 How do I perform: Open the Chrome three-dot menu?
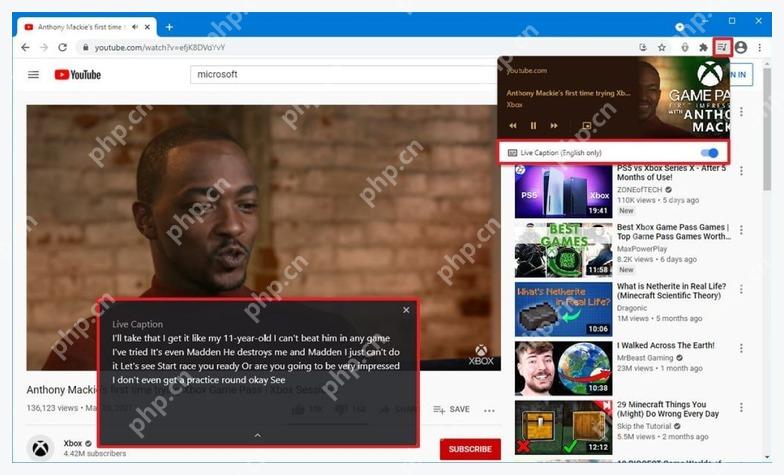tap(760, 48)
